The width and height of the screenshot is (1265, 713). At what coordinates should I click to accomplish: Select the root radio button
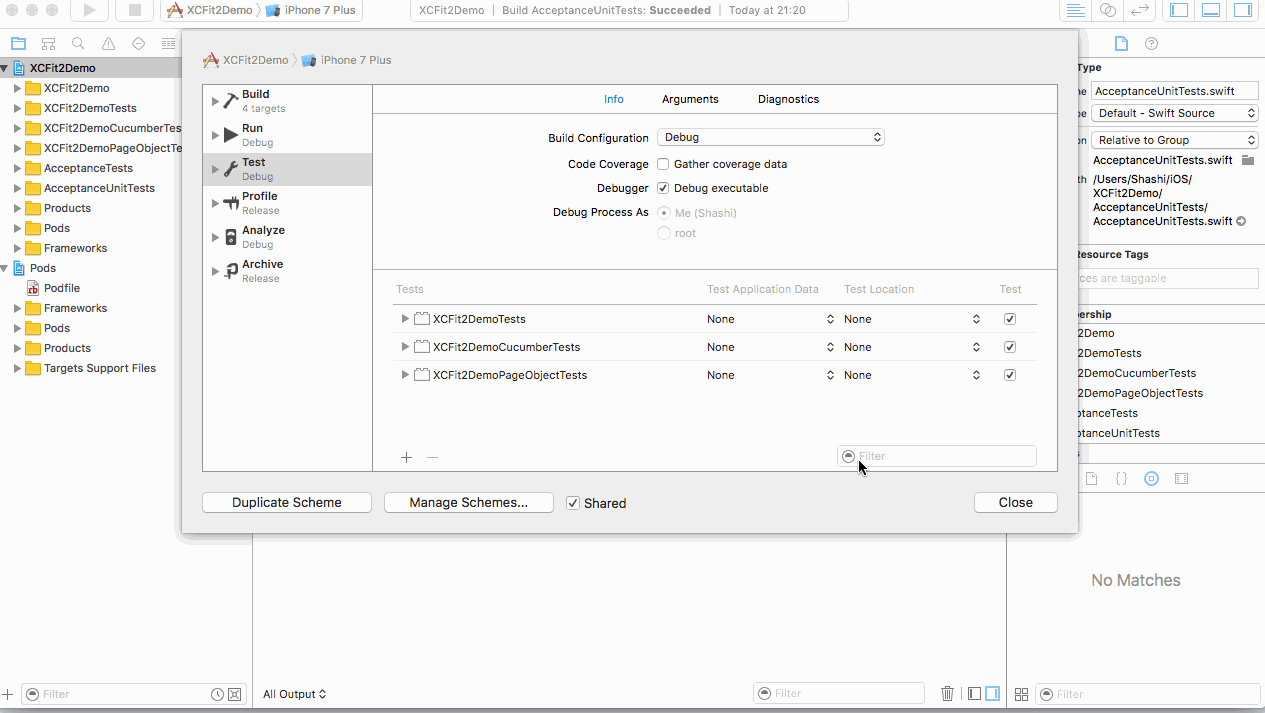pyautogui.click(x=664, y=233)
